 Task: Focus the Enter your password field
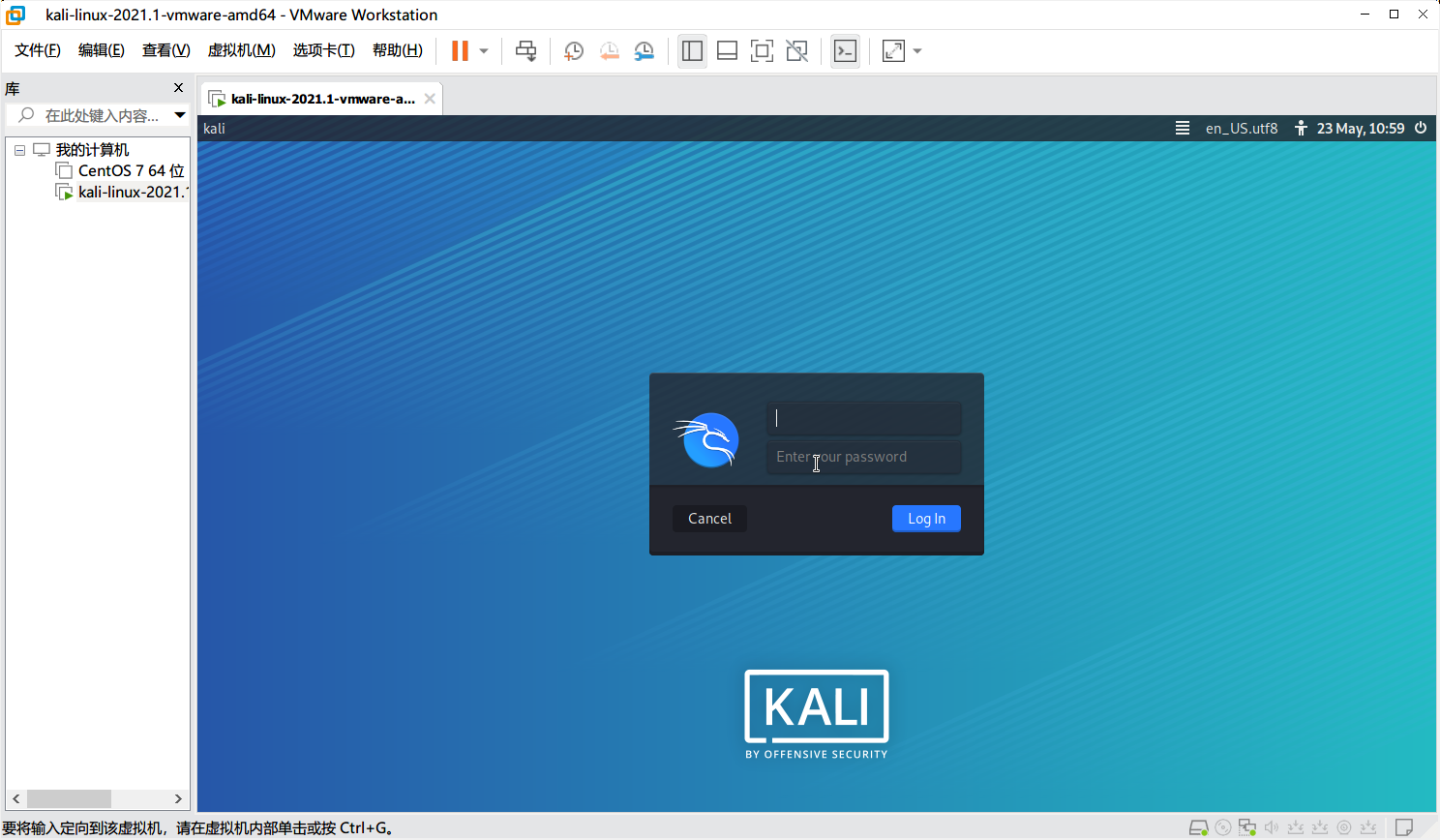[863, 457]
